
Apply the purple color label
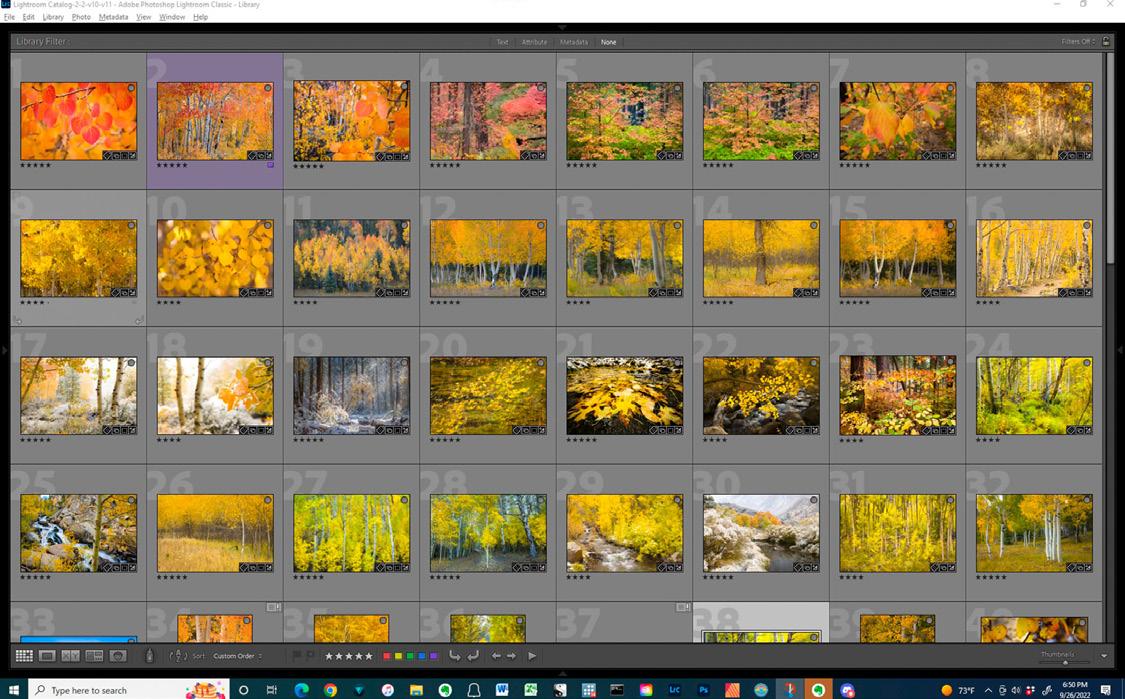click(x=433, y=656)
